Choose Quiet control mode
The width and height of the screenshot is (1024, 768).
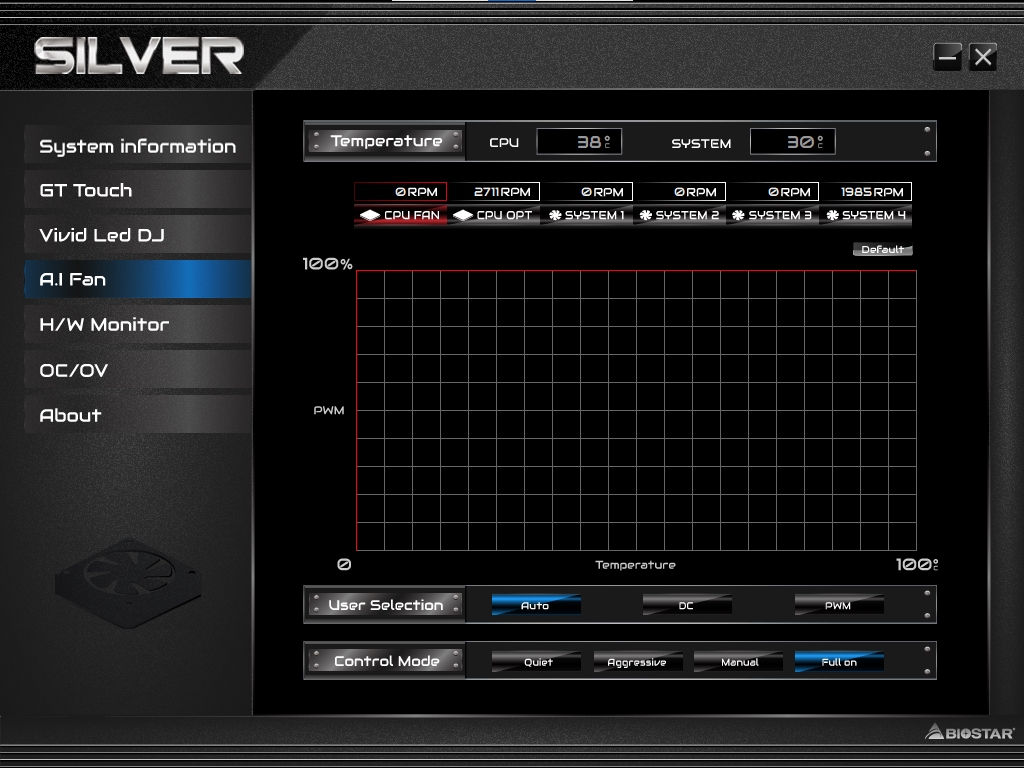pos(536,662)
